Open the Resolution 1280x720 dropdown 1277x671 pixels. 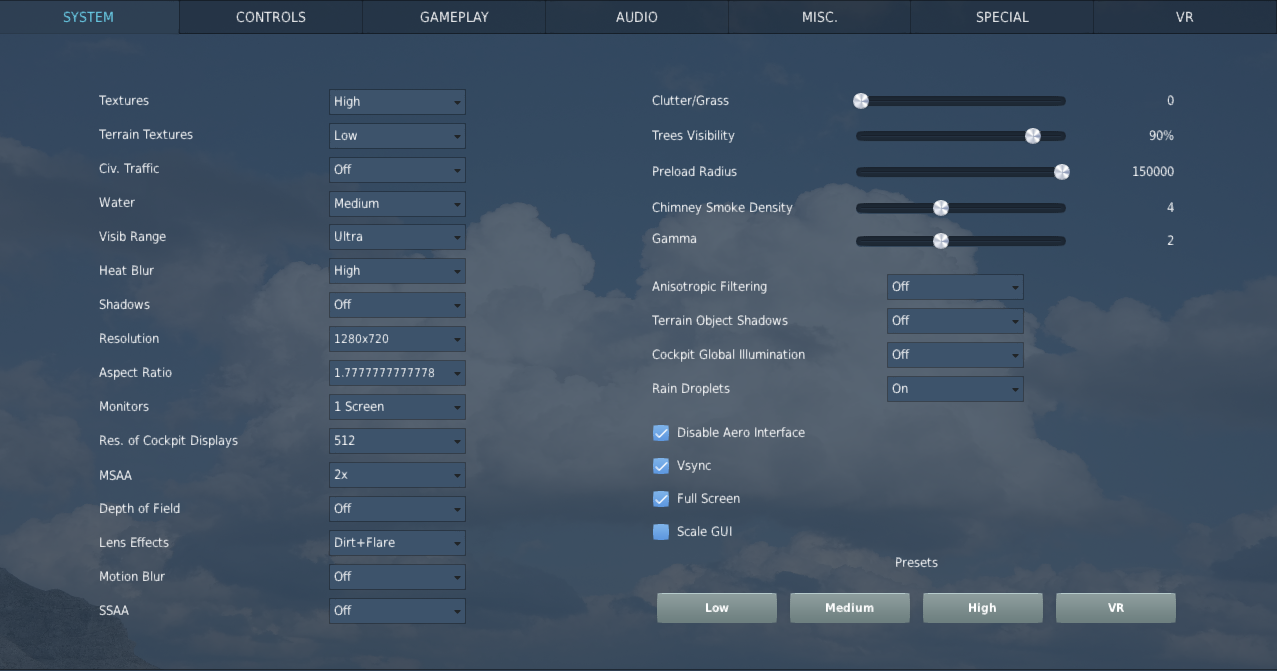click(397, 339)
